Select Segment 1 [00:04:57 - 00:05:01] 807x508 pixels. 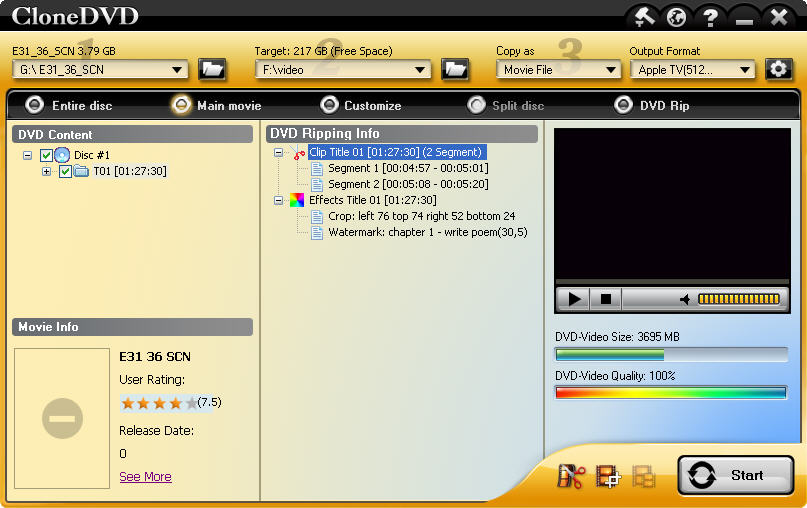coord(408,168)
